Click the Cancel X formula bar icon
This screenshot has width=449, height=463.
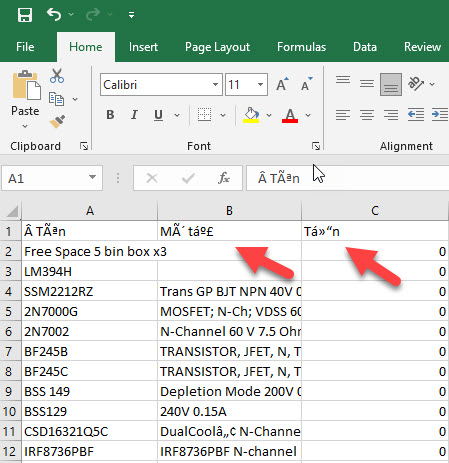(x=152, y=178)
